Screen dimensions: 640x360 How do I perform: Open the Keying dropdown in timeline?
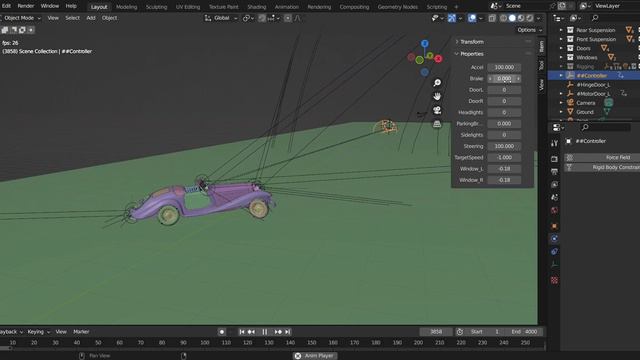point(38,332)
